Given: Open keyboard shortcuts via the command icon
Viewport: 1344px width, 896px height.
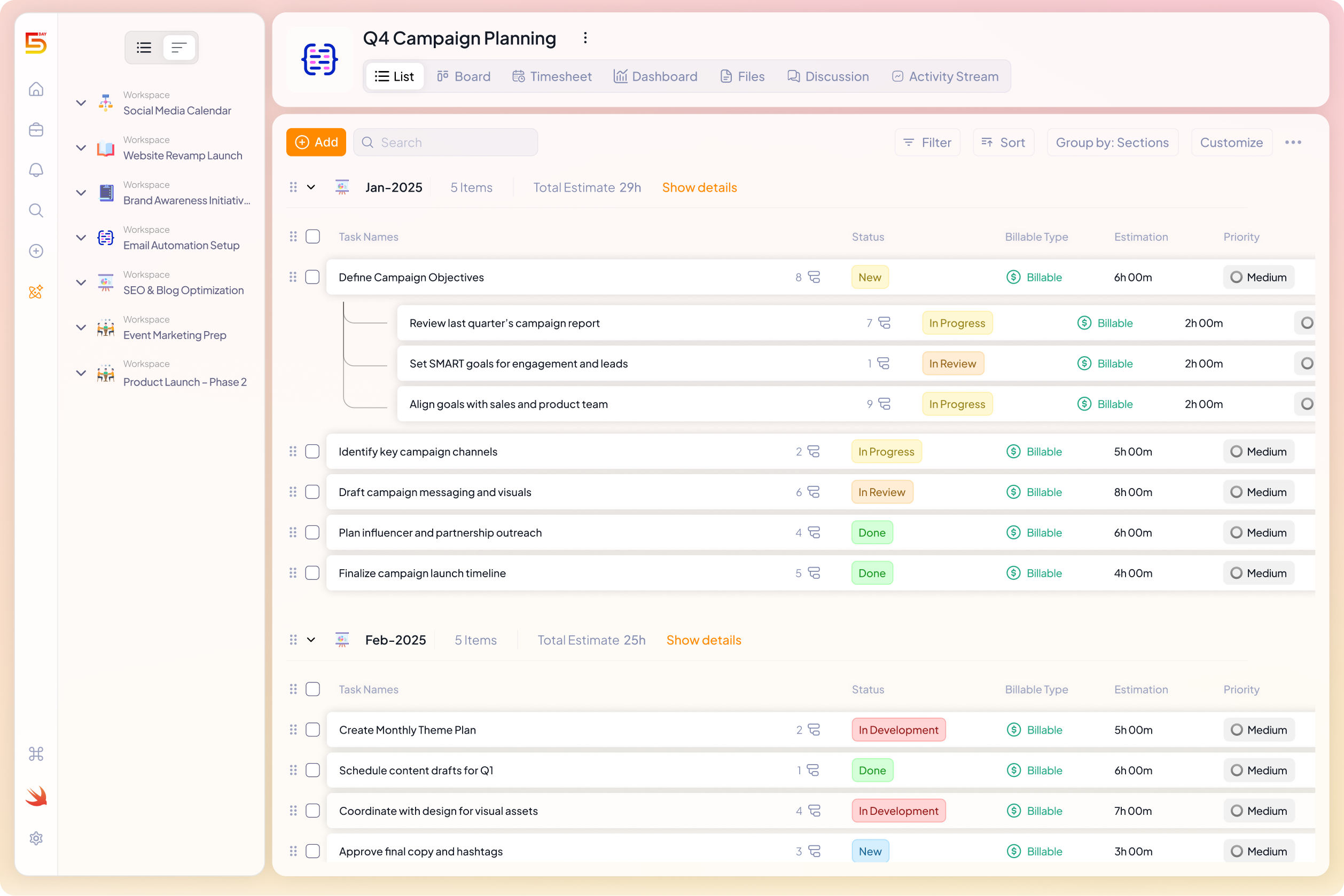Looking at the screenshot, I should (36, 754).
